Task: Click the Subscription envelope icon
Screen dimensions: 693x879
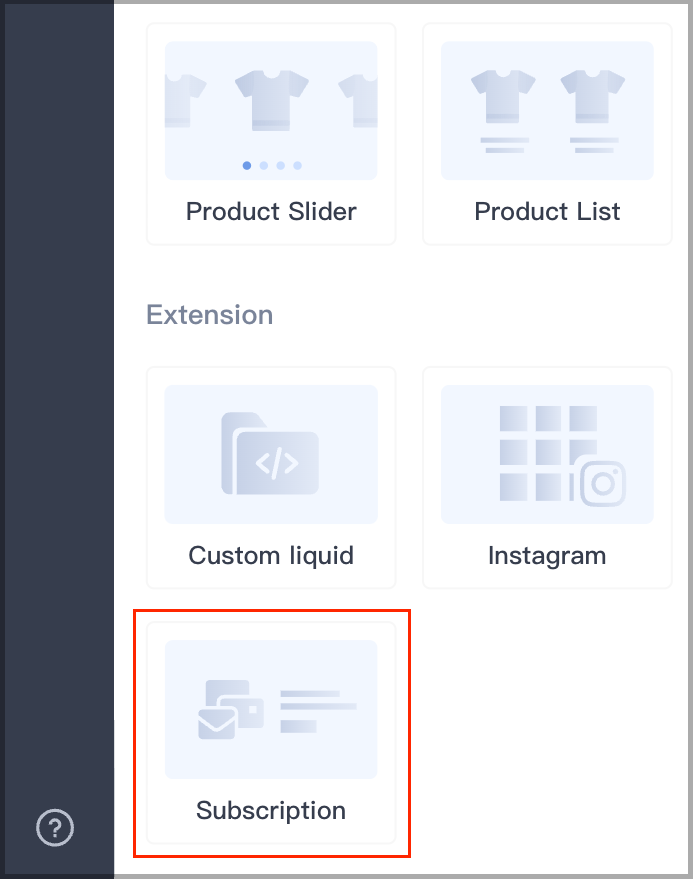Action: (x=217, y=724)
